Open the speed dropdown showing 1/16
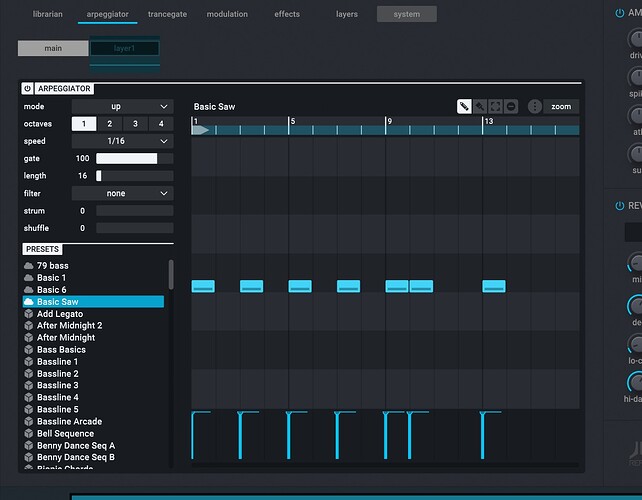 122,141
